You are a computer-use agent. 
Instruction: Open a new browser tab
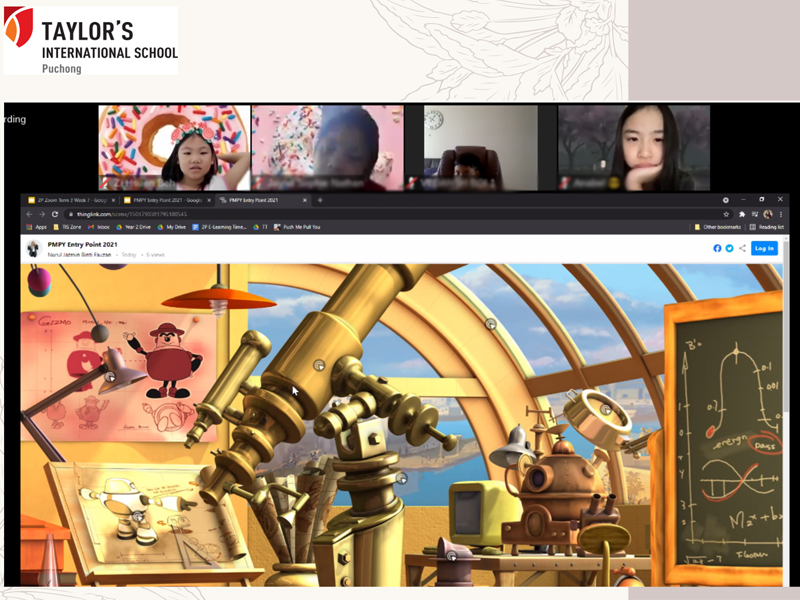coord(320,200)
